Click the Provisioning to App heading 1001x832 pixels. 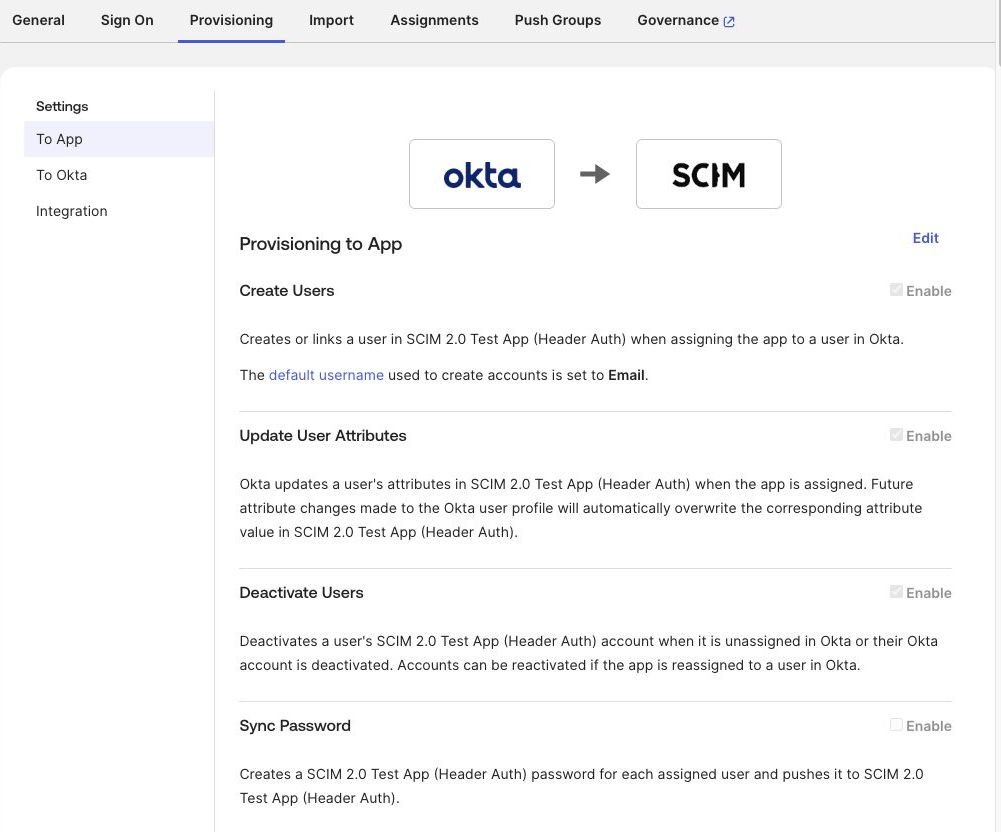[x=320, y=244]
